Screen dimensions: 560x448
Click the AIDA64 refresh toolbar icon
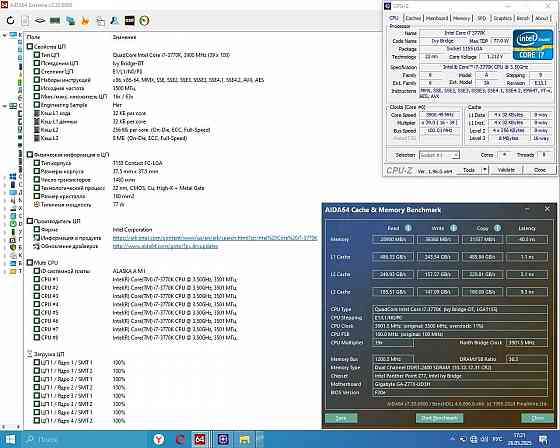tap(10, 20)
